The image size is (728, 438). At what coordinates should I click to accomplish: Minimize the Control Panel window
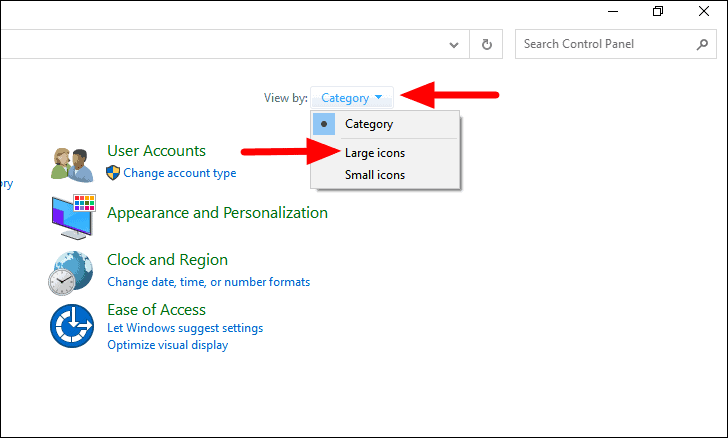613,11
